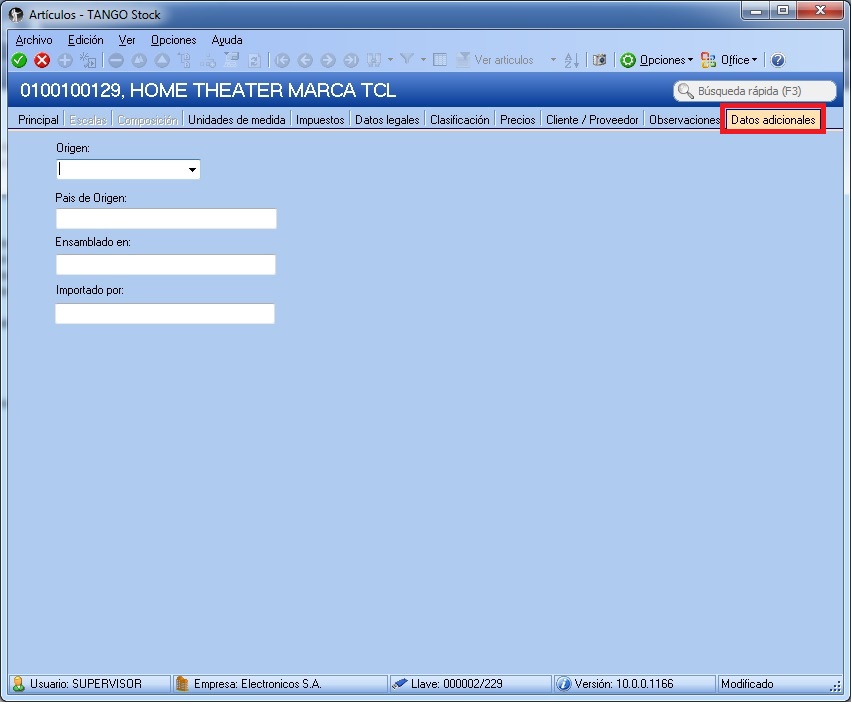Click the Office icon in toolbar

(x=708, y=60)
